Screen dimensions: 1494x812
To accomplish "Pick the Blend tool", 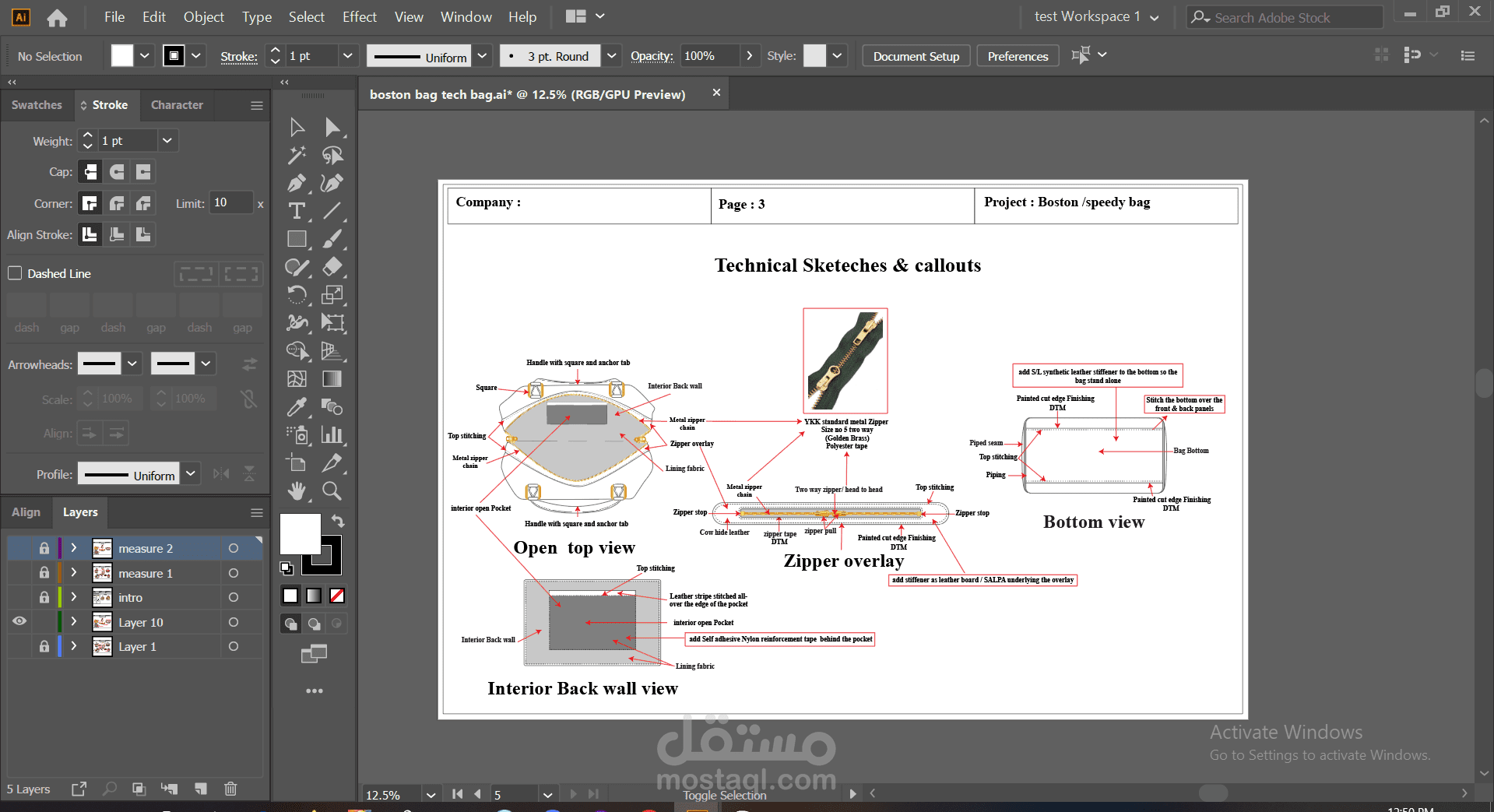I will pos(332,407).
